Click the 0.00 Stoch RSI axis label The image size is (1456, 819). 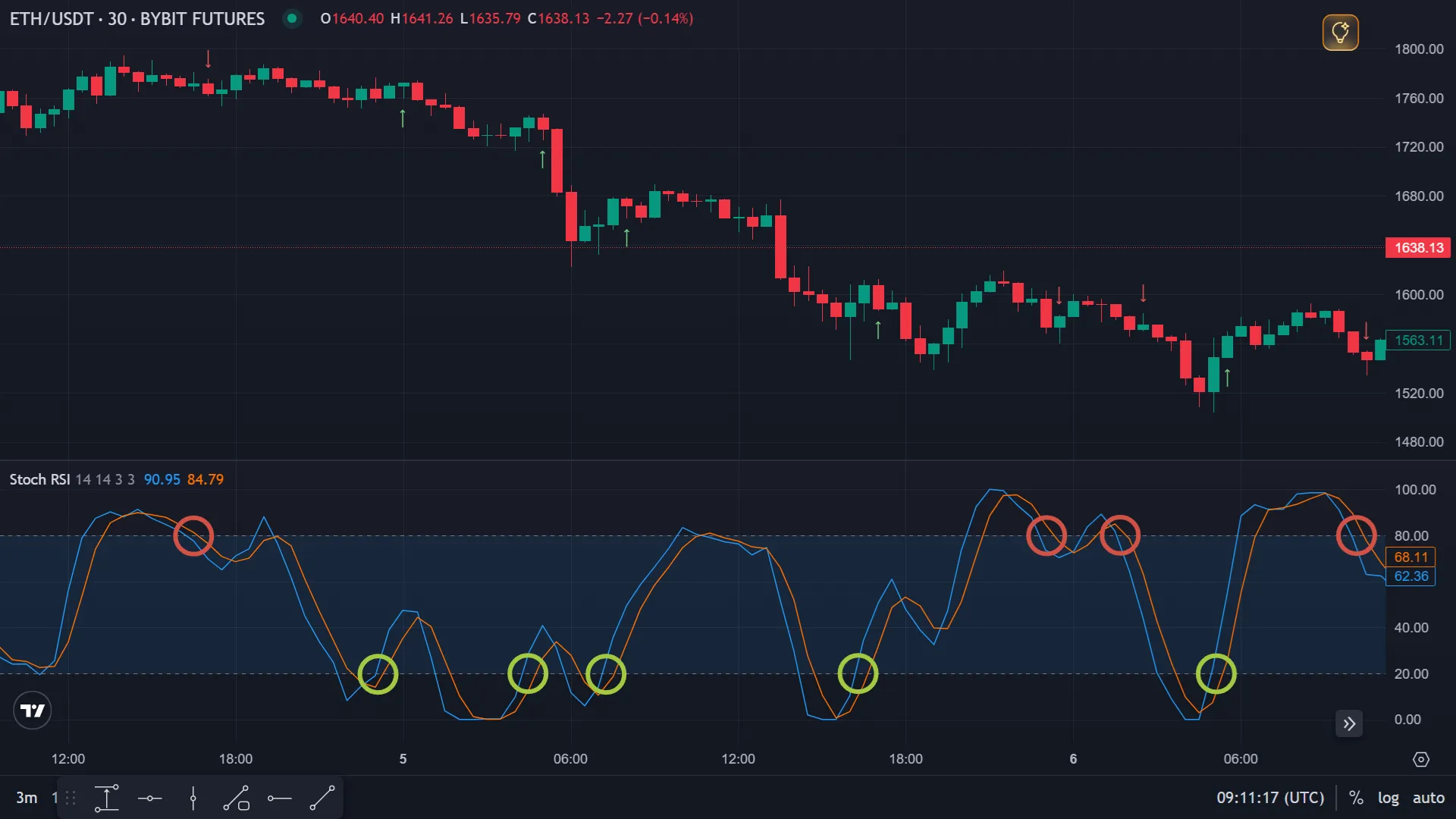point(1407,720)
